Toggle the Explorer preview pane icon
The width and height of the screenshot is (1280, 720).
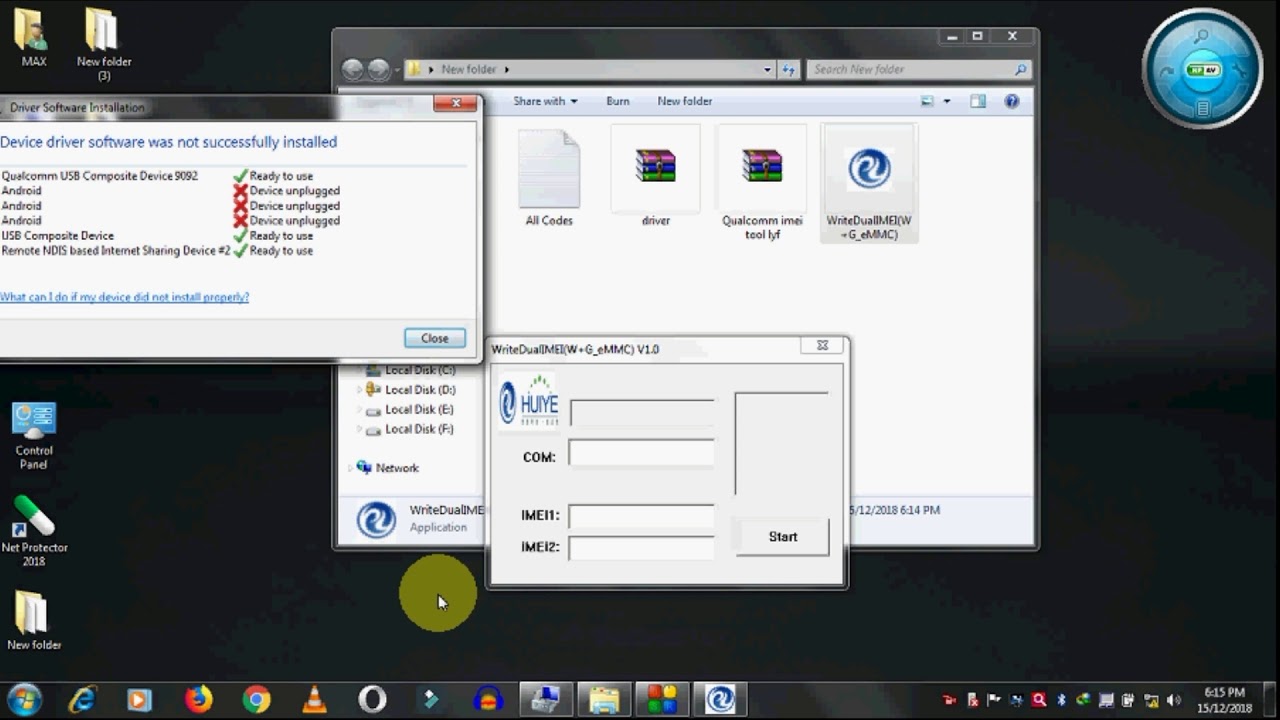click(978, 101)
